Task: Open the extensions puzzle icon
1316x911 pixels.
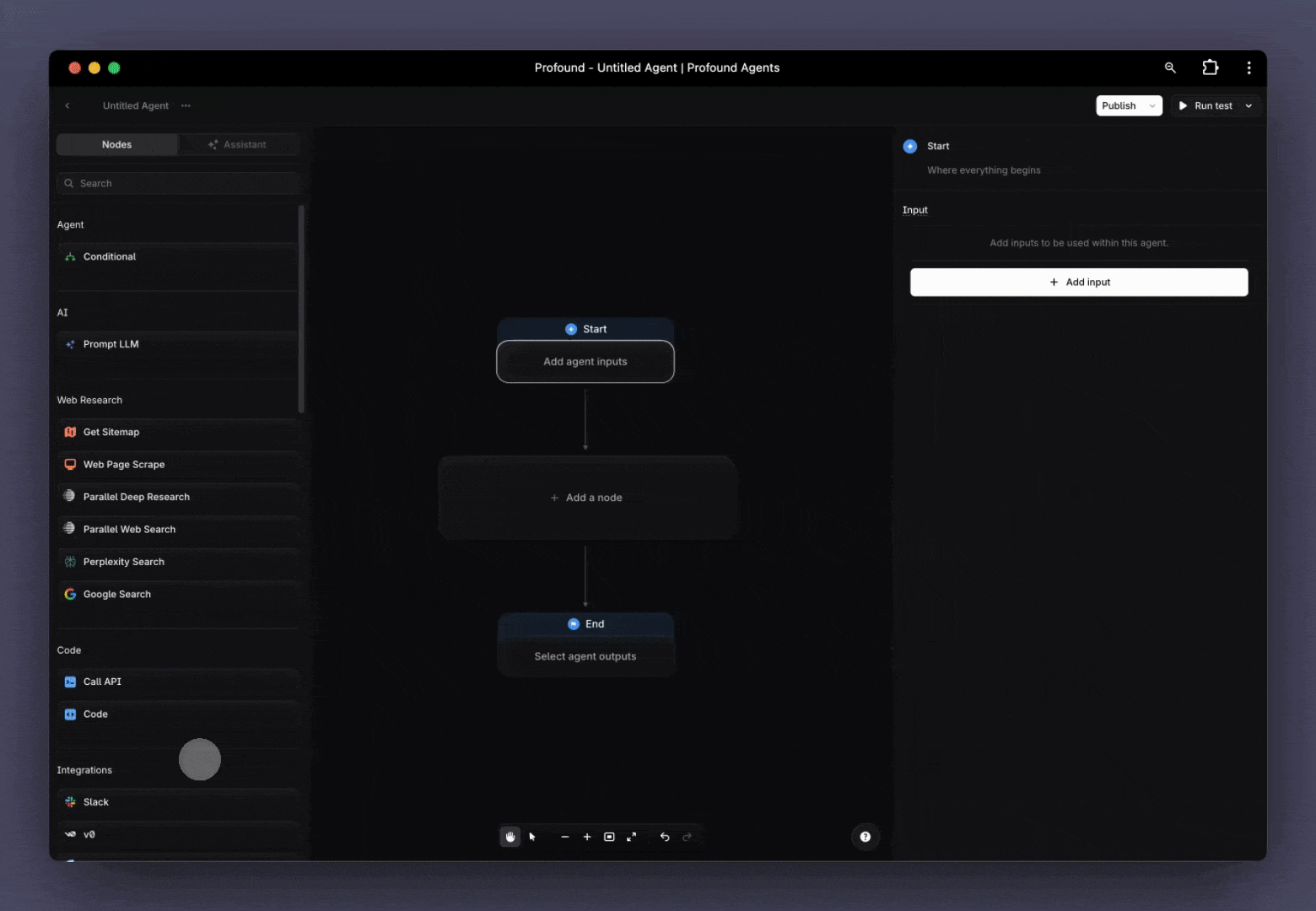Action: tap(1210, 67)
